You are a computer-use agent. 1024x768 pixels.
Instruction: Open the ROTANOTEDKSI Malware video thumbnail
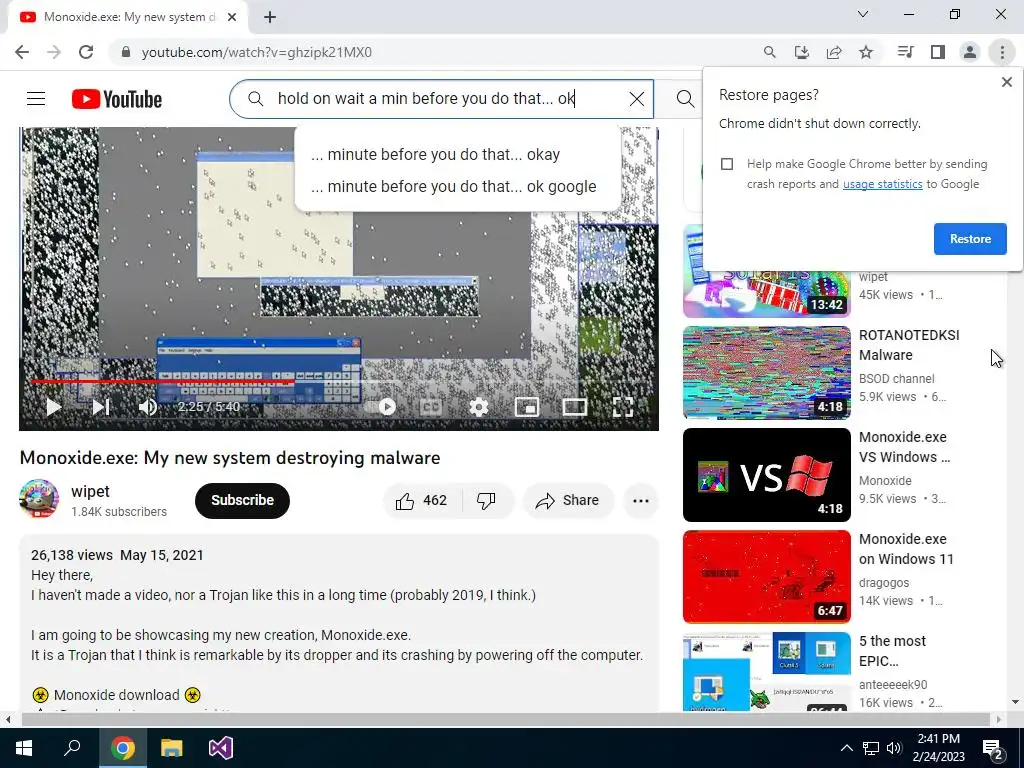767,373
